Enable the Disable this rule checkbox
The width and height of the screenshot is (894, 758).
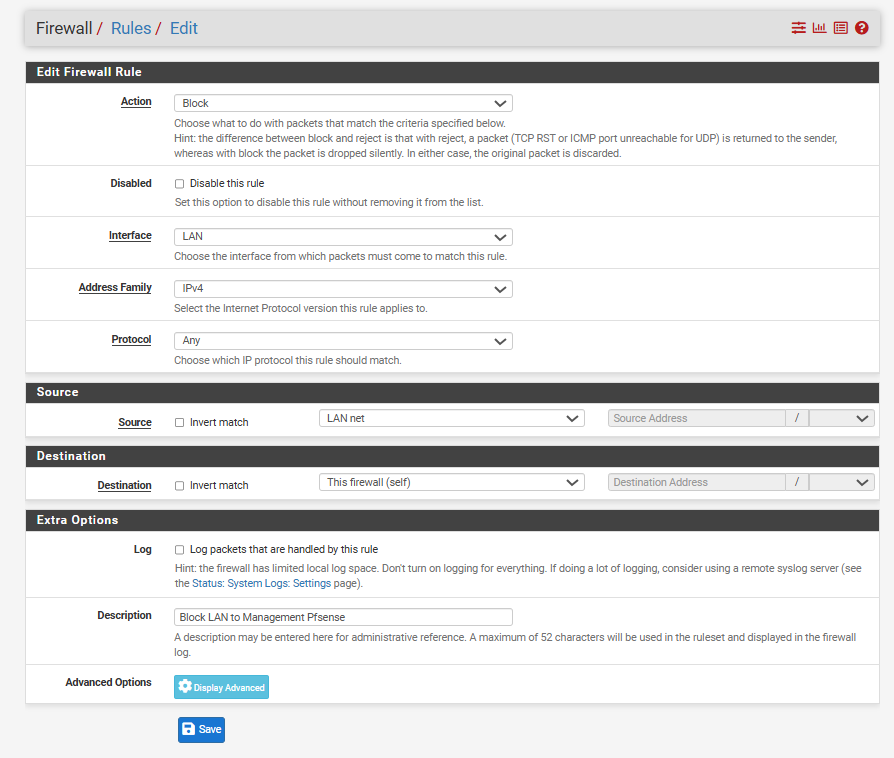[180, 184]
